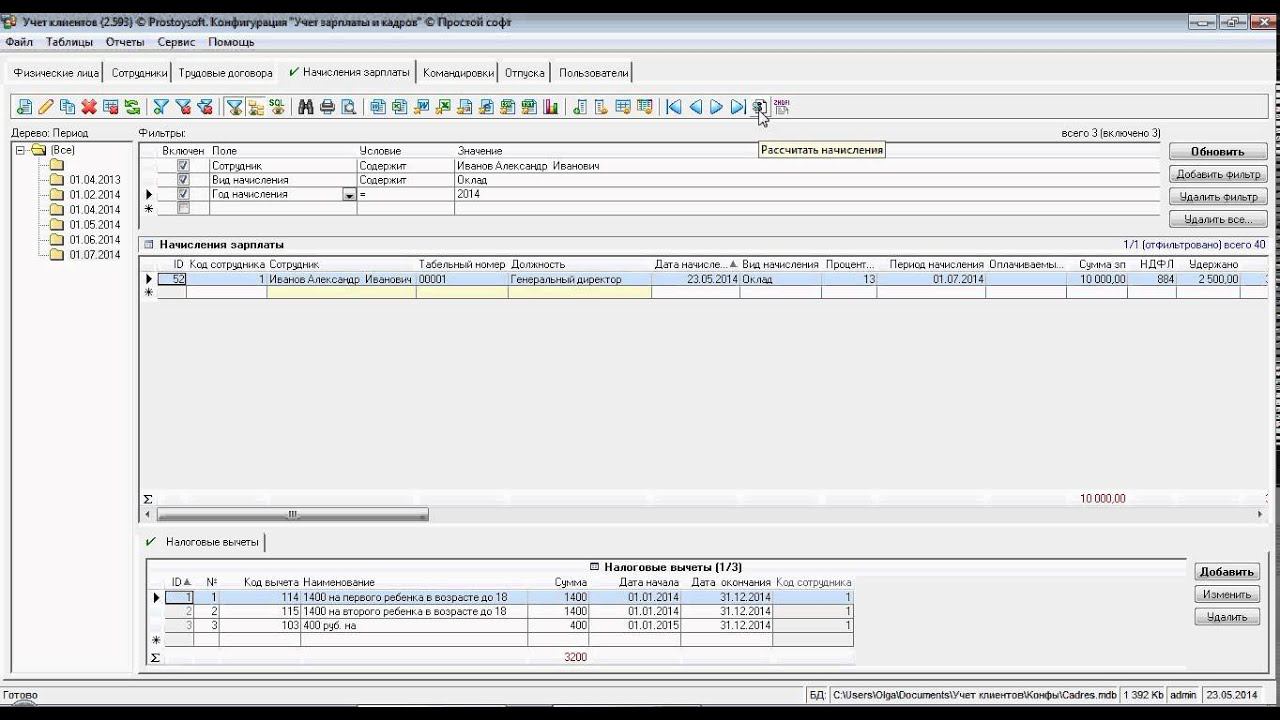Image resolution: width=1280 pixels, height=720 pixels.
Task: Click the Рассчитать начисления toolbar icon
Action: (x=760, y=107)
